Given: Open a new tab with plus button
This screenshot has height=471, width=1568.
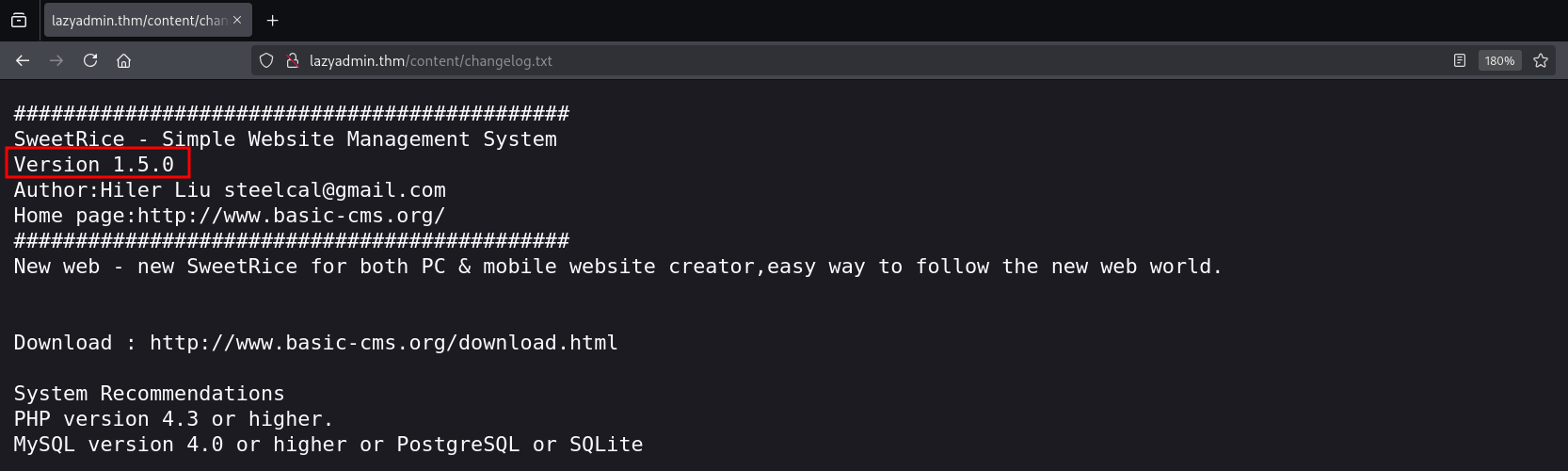Looking at the screenshot, I should [273, 20].
